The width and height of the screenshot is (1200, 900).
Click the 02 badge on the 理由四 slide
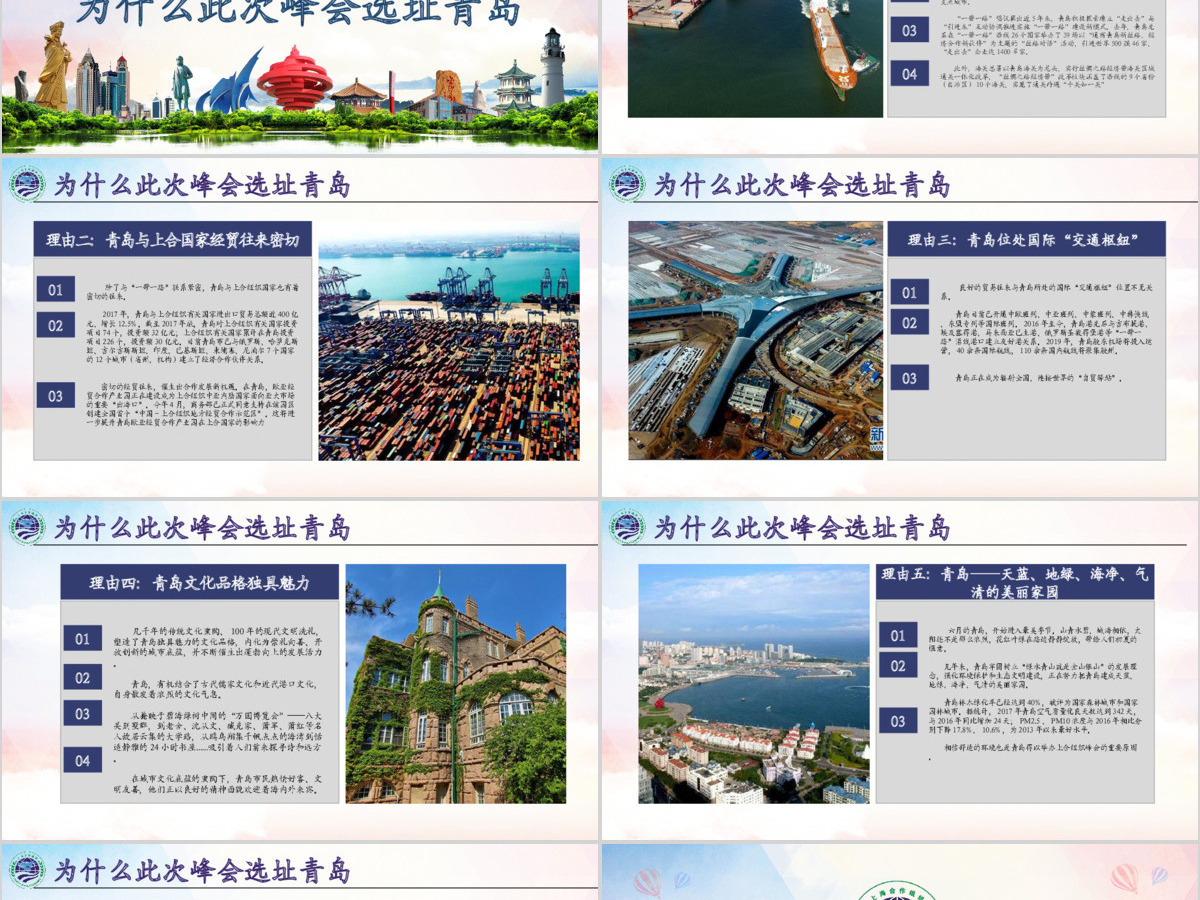coord(83,677)
